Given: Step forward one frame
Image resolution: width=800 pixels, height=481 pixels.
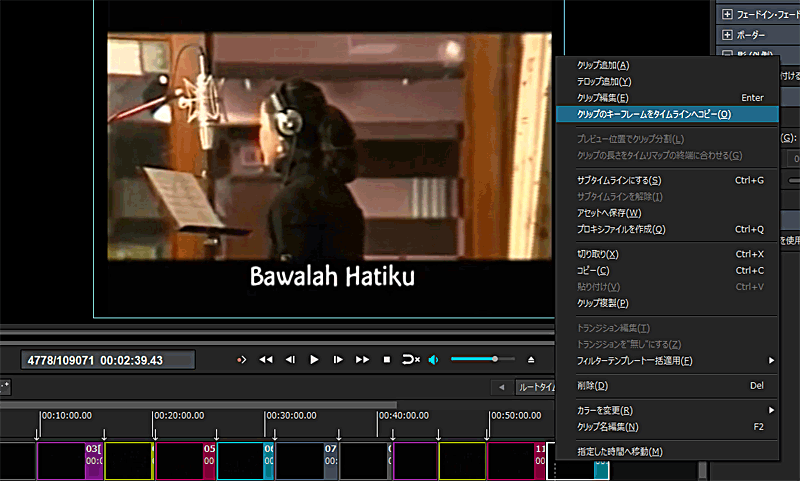Looking at the screenshot, I should [x=338, y=360].
